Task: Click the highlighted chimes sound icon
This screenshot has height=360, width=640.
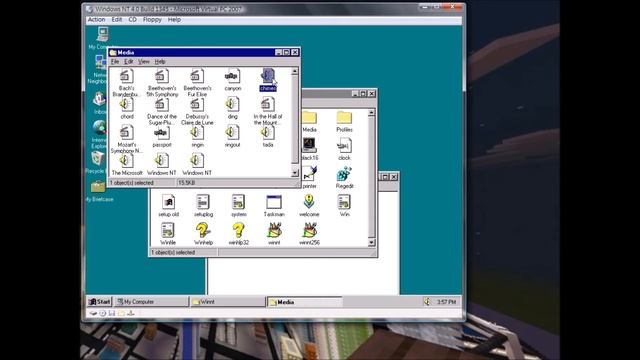Action: tap(268, 76)
